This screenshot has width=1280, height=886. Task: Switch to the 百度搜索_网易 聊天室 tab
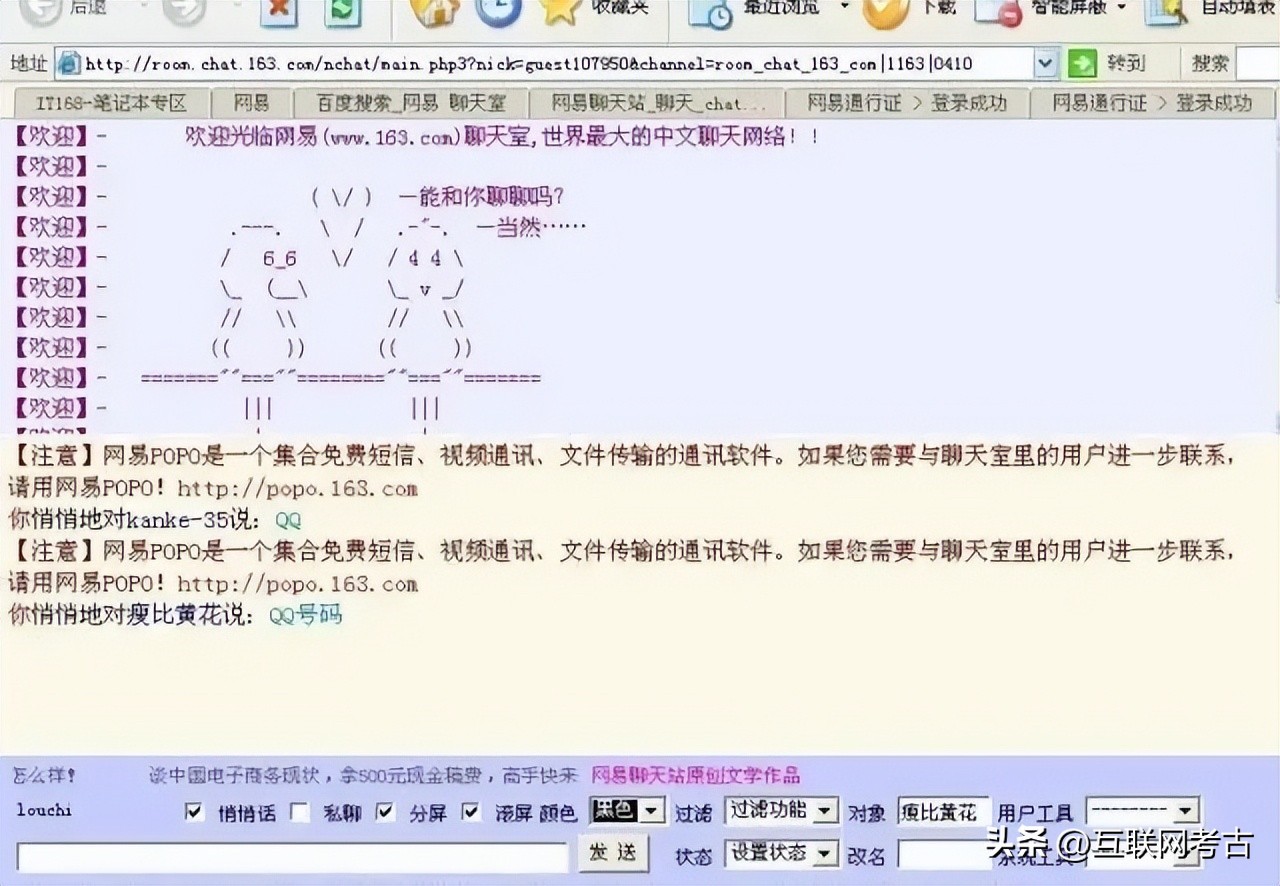pyautogui.click(x=410, y=103)
